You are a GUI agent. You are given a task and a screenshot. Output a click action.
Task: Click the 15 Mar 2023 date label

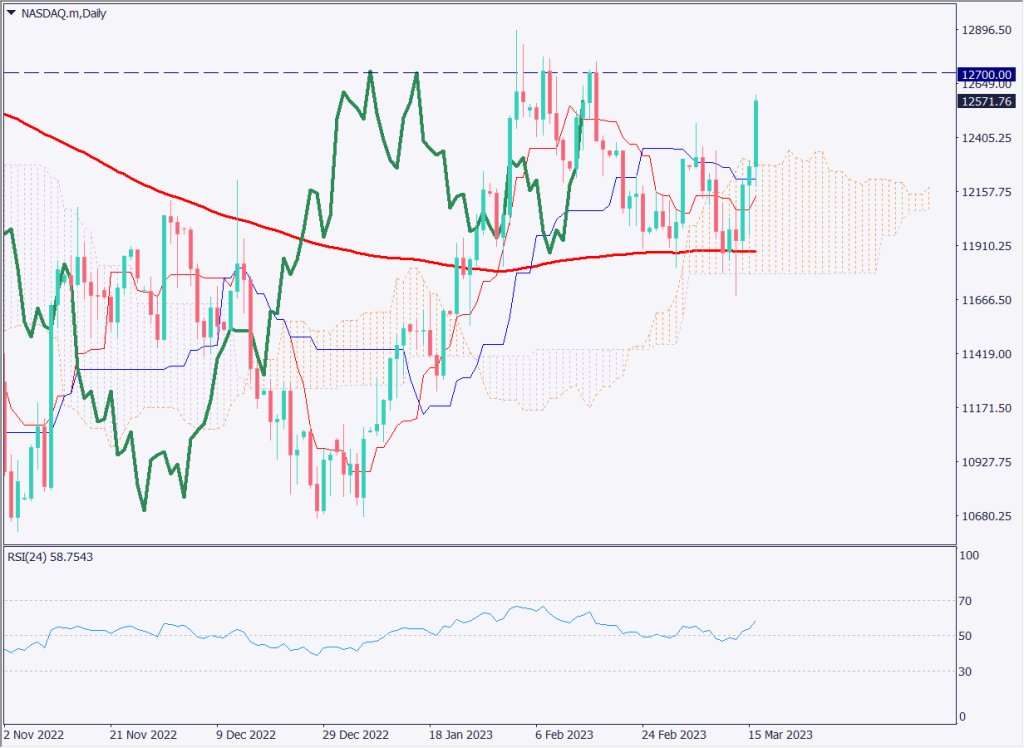(x=779, y=733)
